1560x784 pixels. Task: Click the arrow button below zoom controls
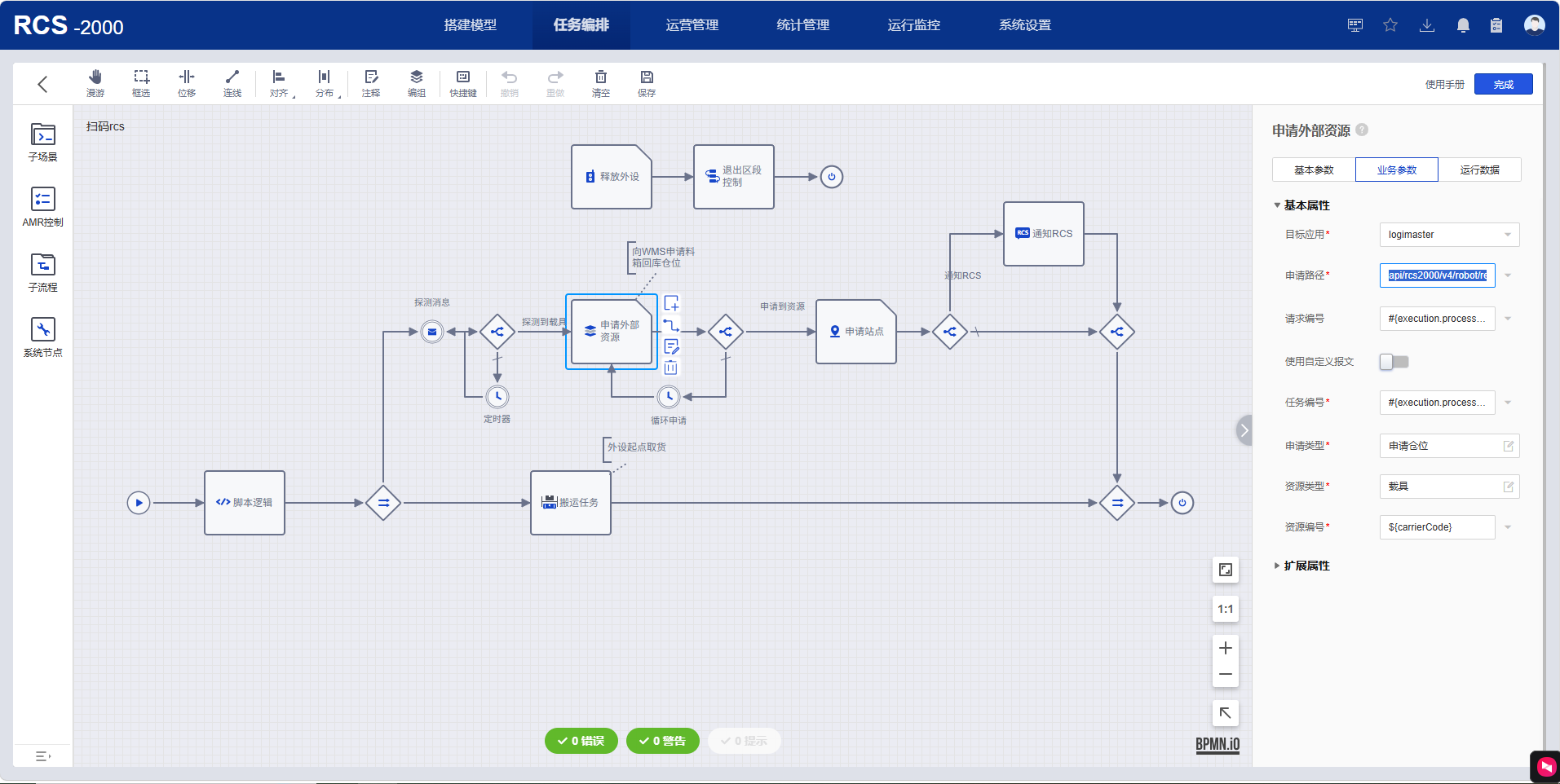1226,713
